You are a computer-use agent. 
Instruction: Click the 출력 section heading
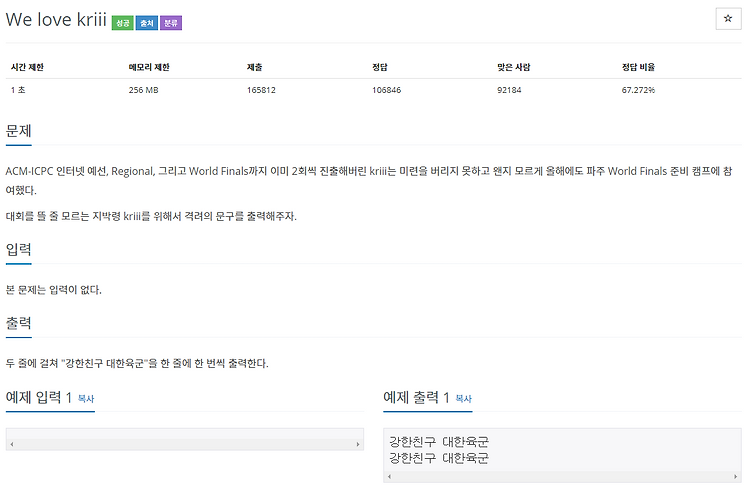pos(19,323)
